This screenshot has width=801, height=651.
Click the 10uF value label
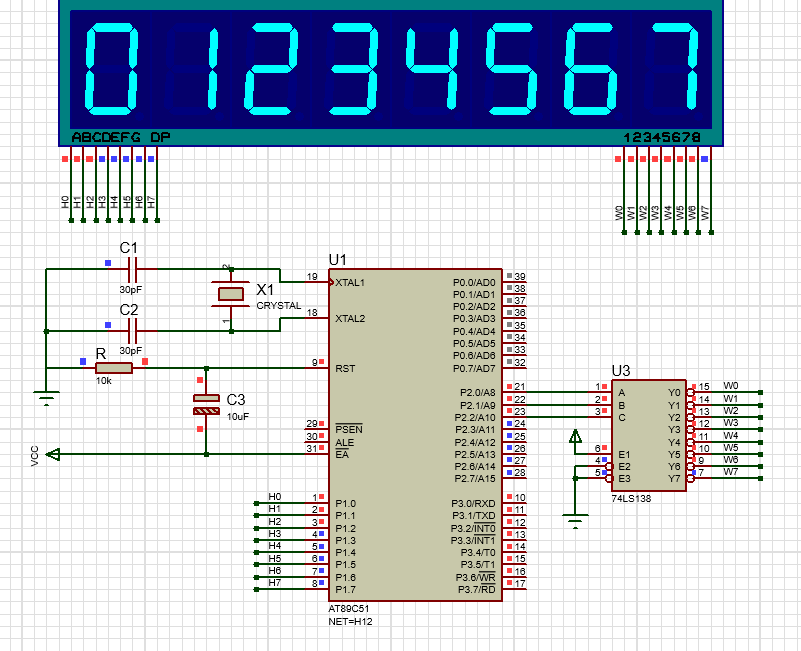[x=238, y=417]
